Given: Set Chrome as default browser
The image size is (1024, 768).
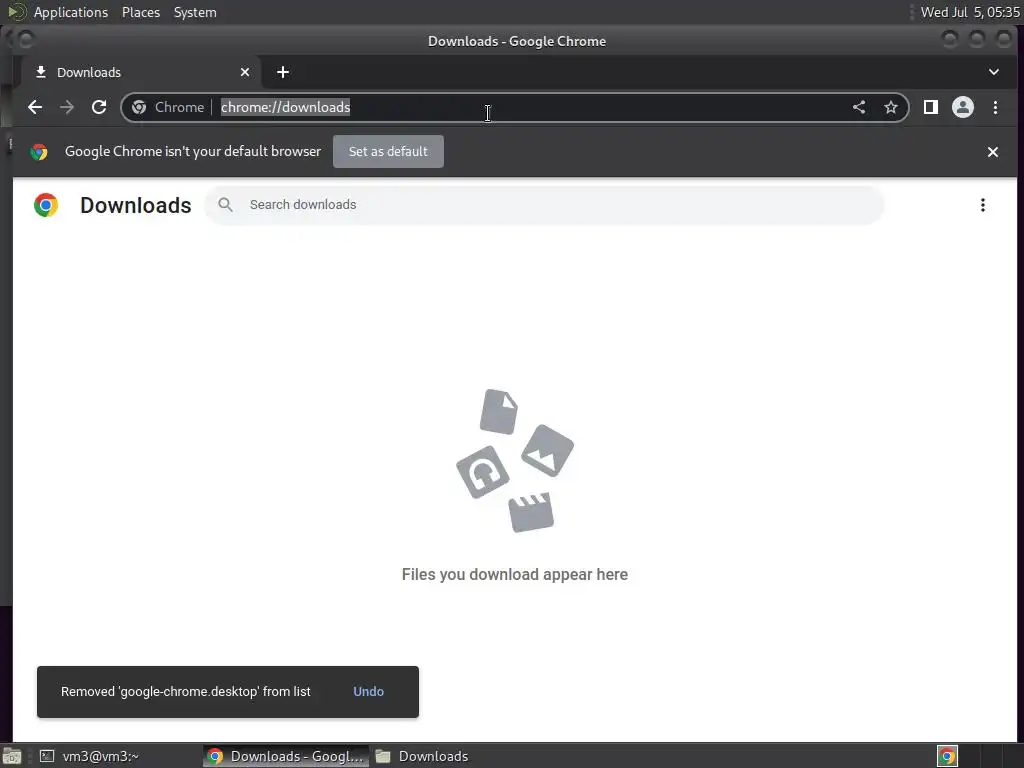Looking at the screenshot, I should 388,152.
